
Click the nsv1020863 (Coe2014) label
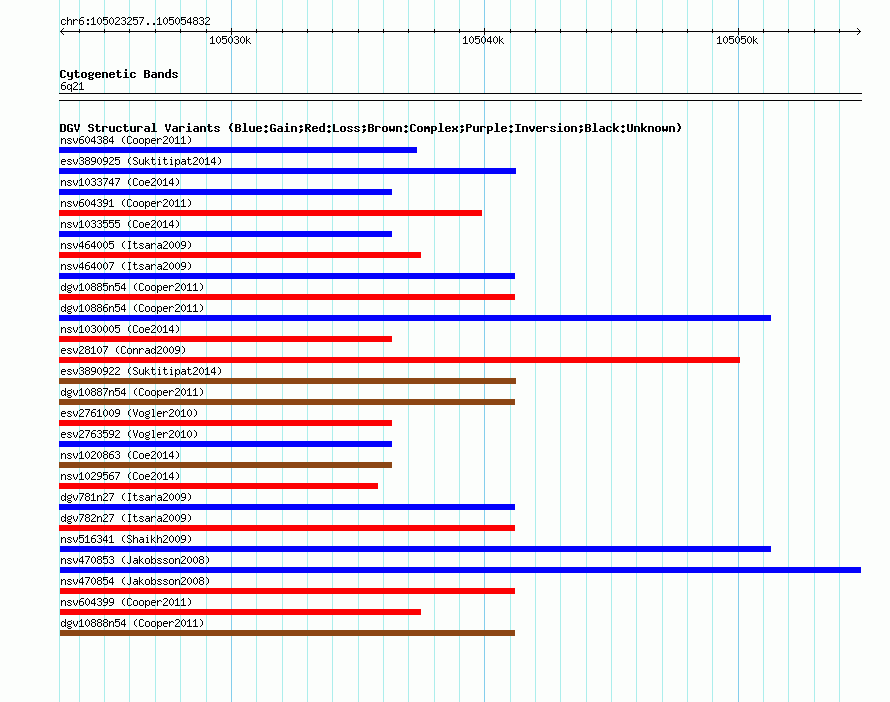120,455
